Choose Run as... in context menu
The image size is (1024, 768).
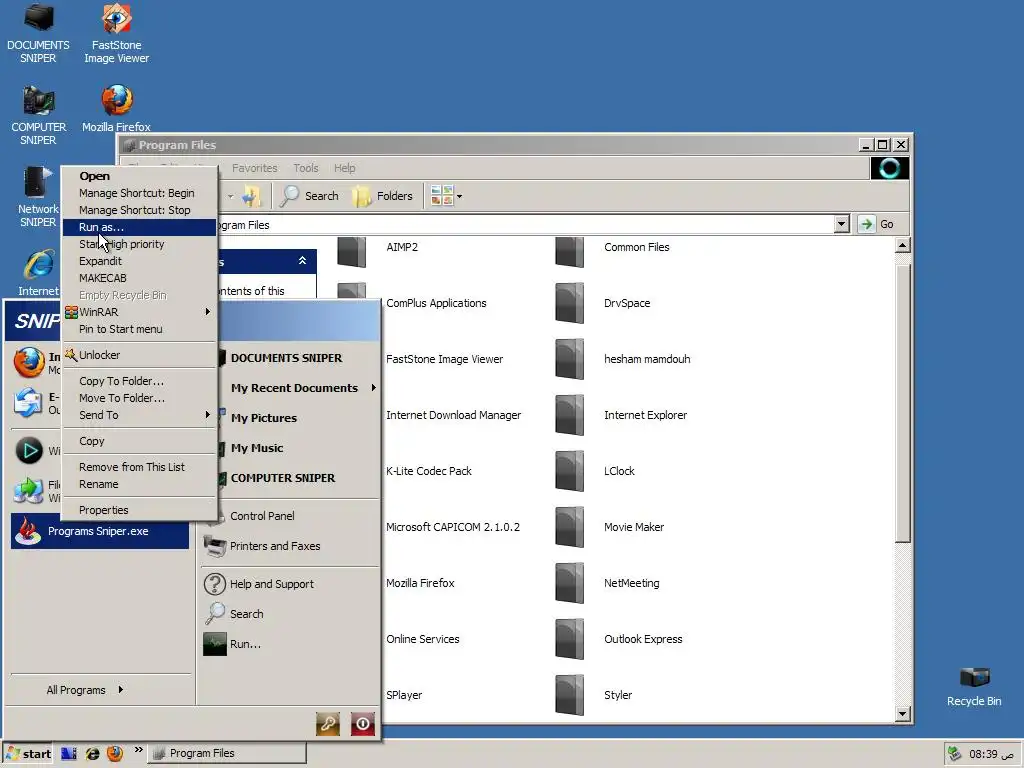pyautogui.click(x=139, y=227)
